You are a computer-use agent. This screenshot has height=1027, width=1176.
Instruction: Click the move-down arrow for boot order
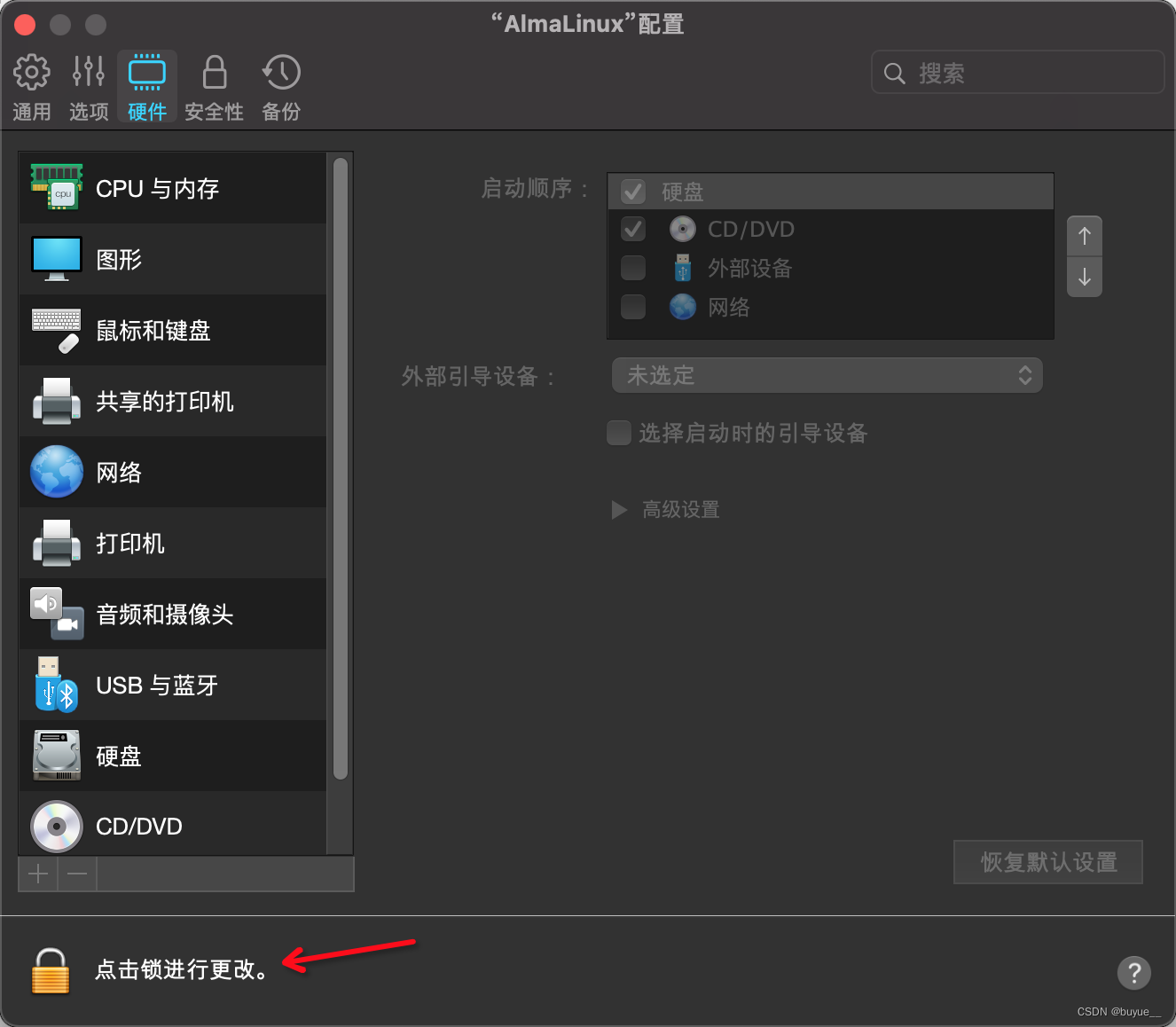[1084, 278]
